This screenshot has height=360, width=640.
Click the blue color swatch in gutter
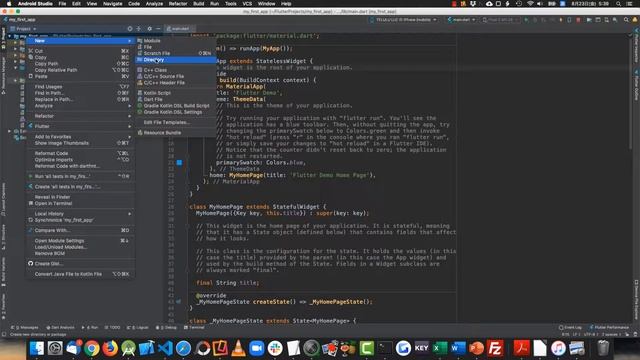(x=179, y=162)
